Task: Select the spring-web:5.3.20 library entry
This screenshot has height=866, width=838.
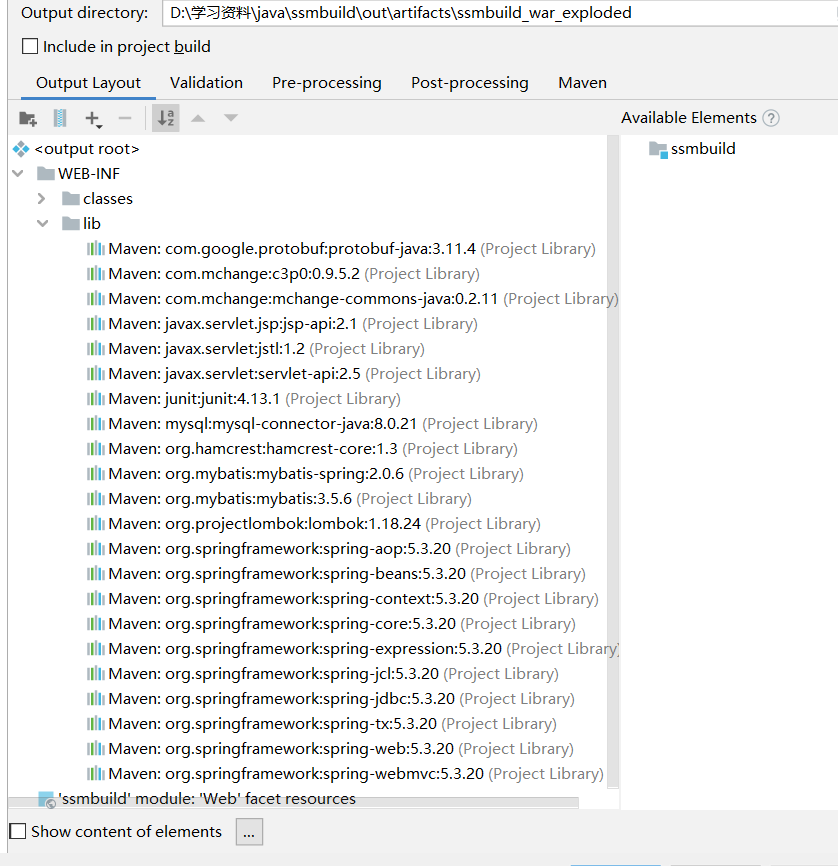Action: click(330, 748)
